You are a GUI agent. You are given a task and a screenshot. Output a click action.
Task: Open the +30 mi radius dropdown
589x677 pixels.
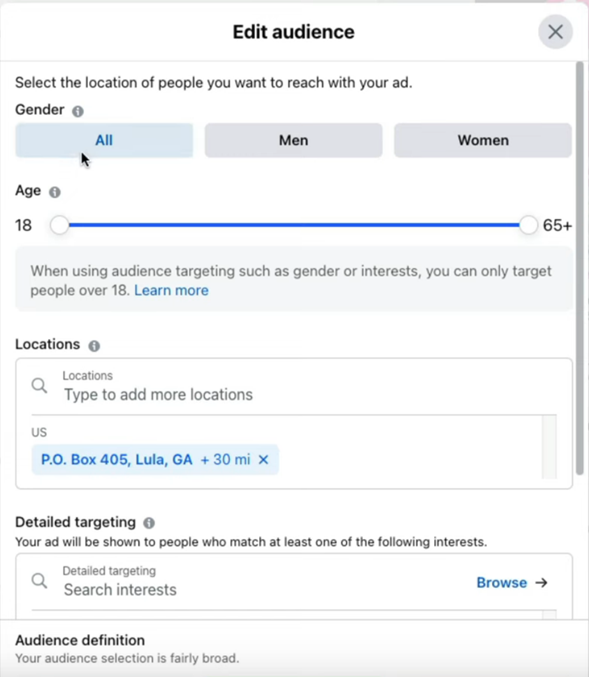pyautogui.click(x=225, y=459)
